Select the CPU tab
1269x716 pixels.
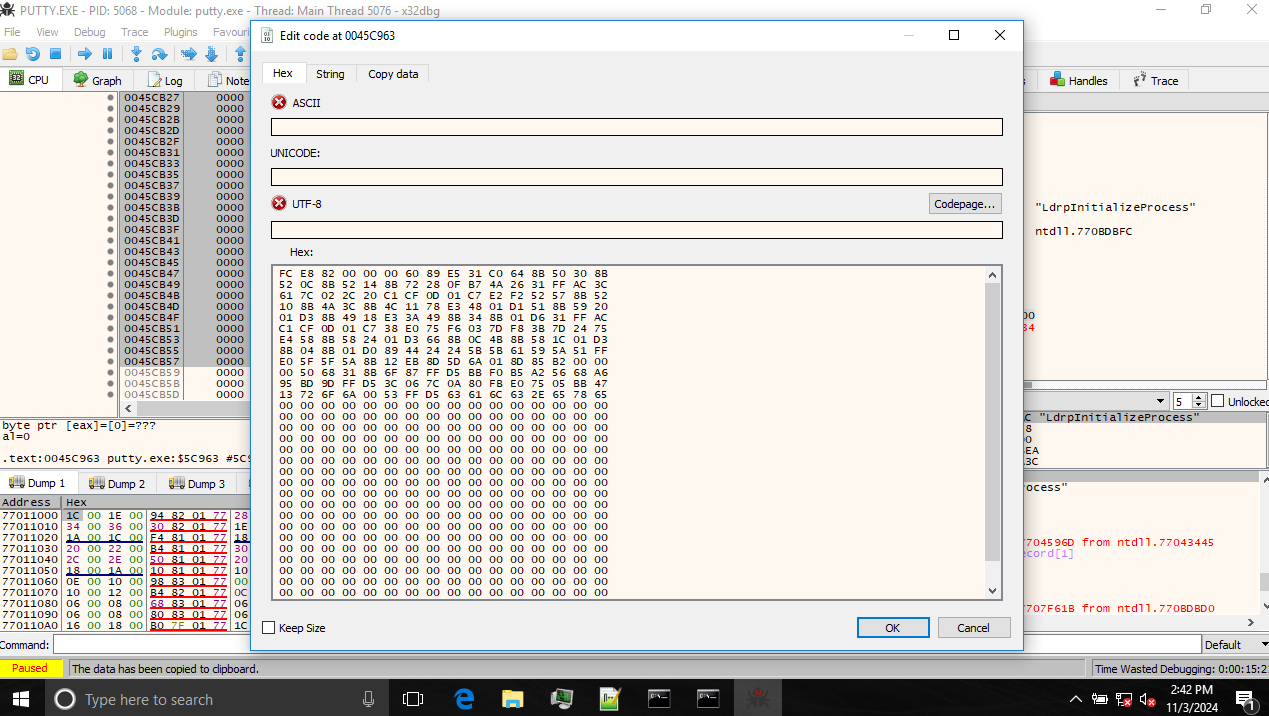point(29,79)
